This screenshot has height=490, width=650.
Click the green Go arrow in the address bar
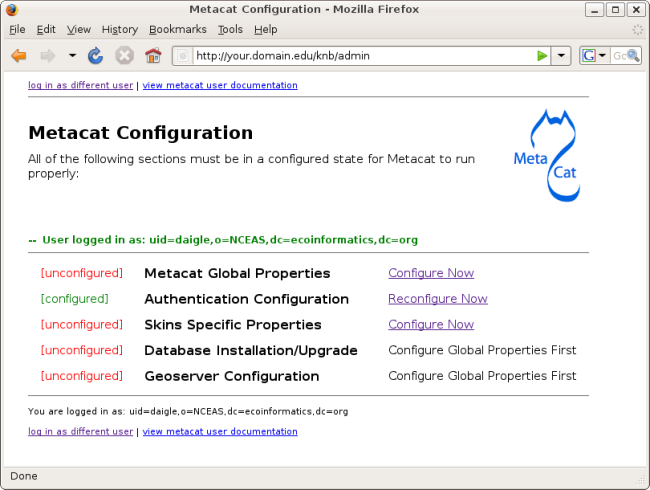[542, 56]
